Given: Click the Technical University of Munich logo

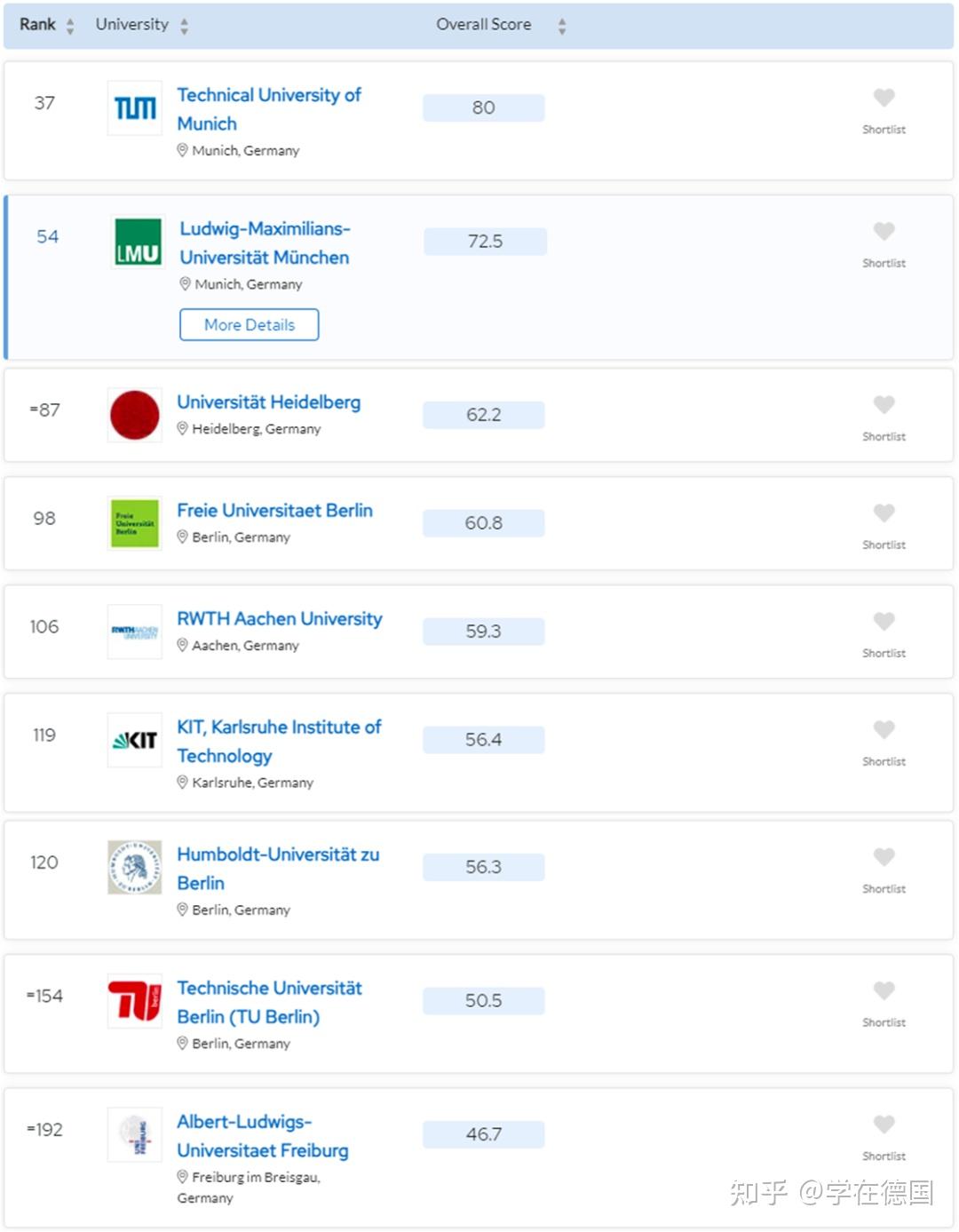Looking at the screenshot, I should [135, 108].
